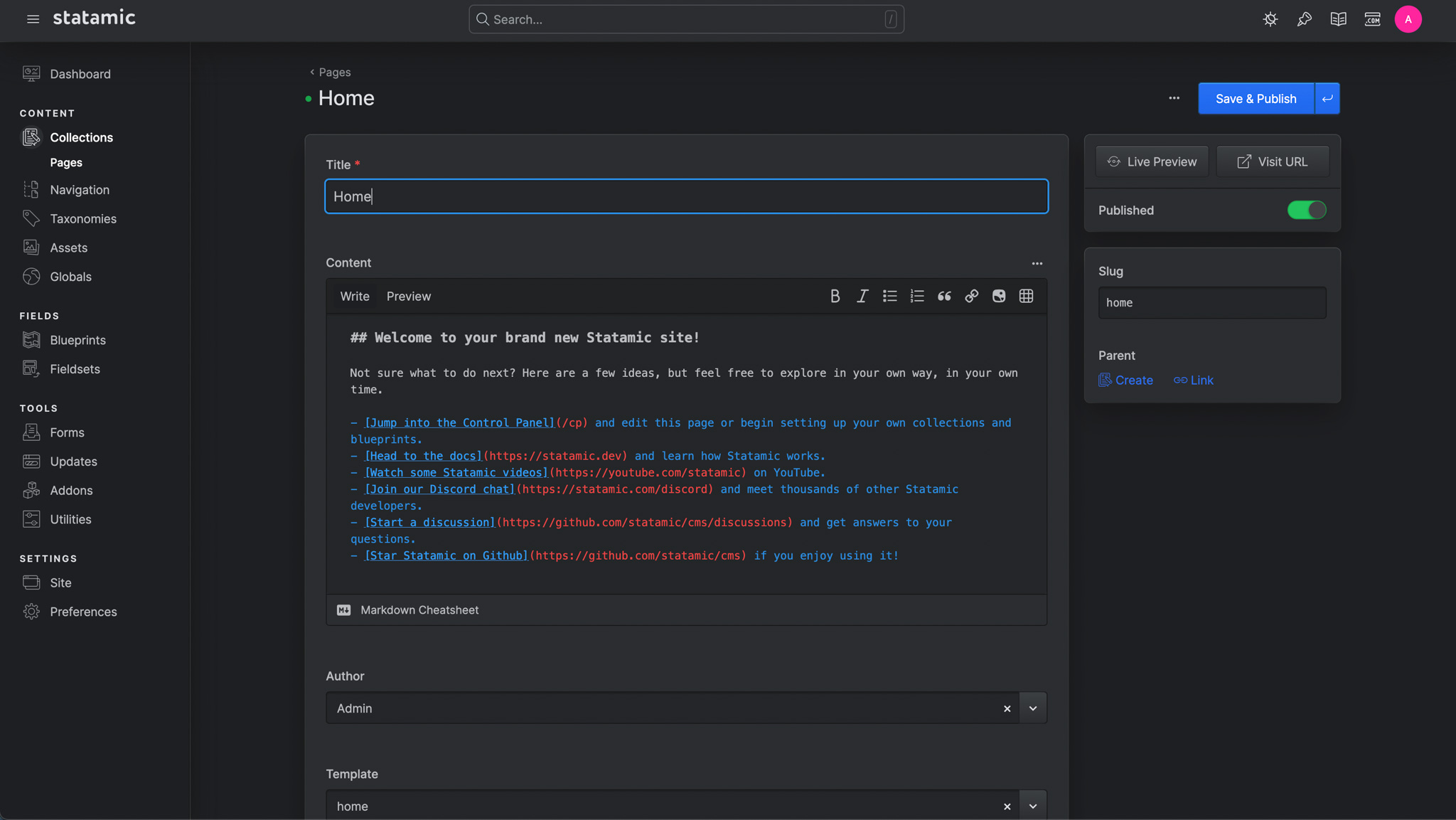Image resolution: width=1456 pixels, height=820 pixels.
Task: Switch theme with the sun icon
Action: [x=1270, y=19]
